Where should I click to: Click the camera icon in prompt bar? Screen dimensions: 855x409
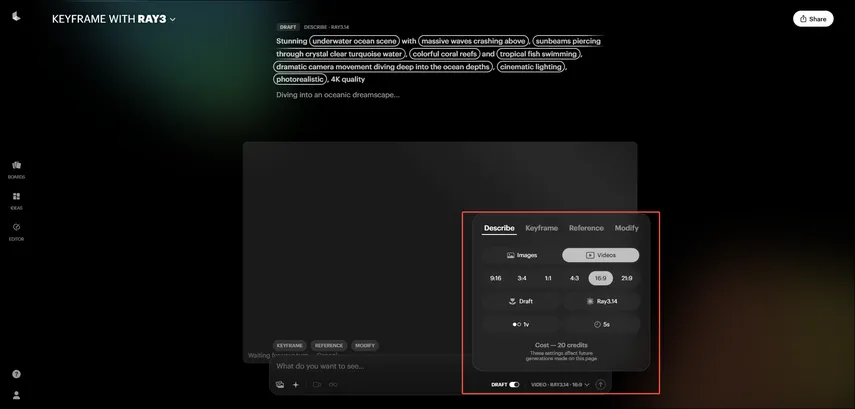tap(317, 384)
